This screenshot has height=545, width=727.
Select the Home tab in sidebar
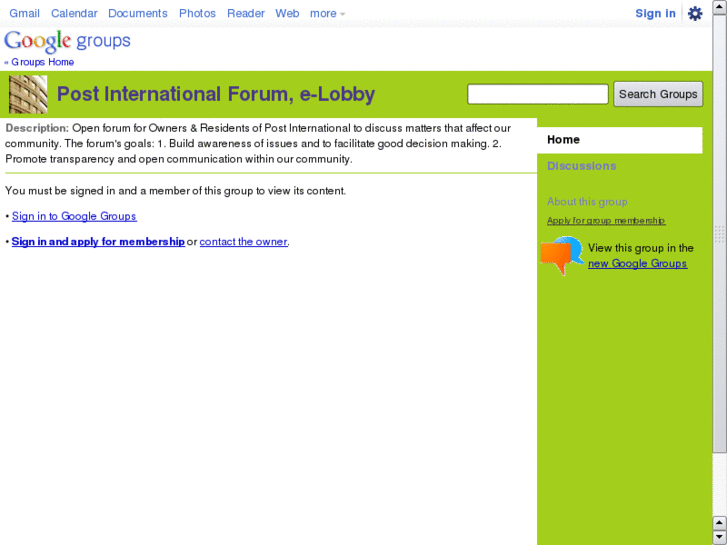[x=619, y=140]
